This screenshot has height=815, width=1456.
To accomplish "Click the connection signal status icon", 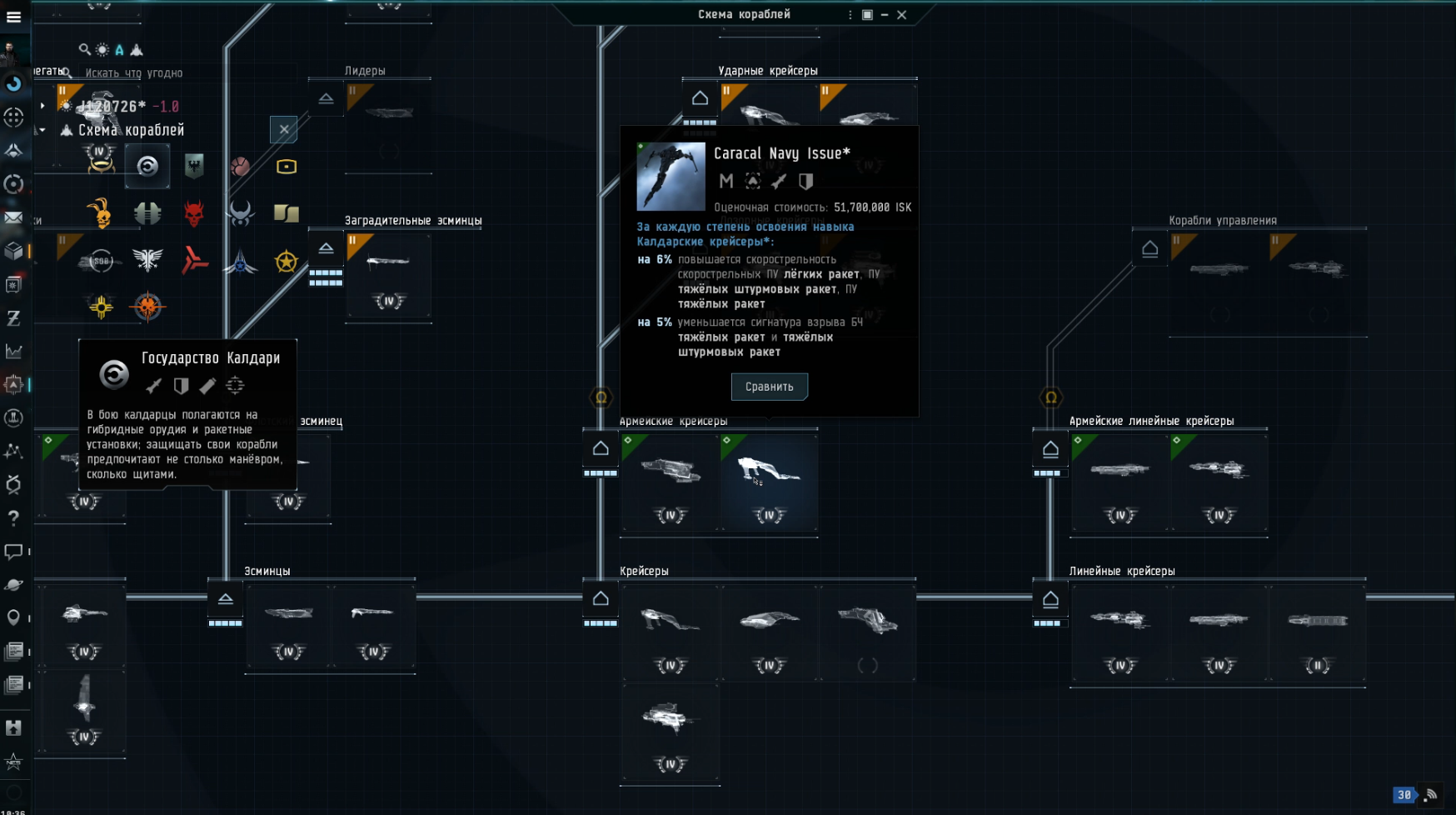I will point(1431,796).
